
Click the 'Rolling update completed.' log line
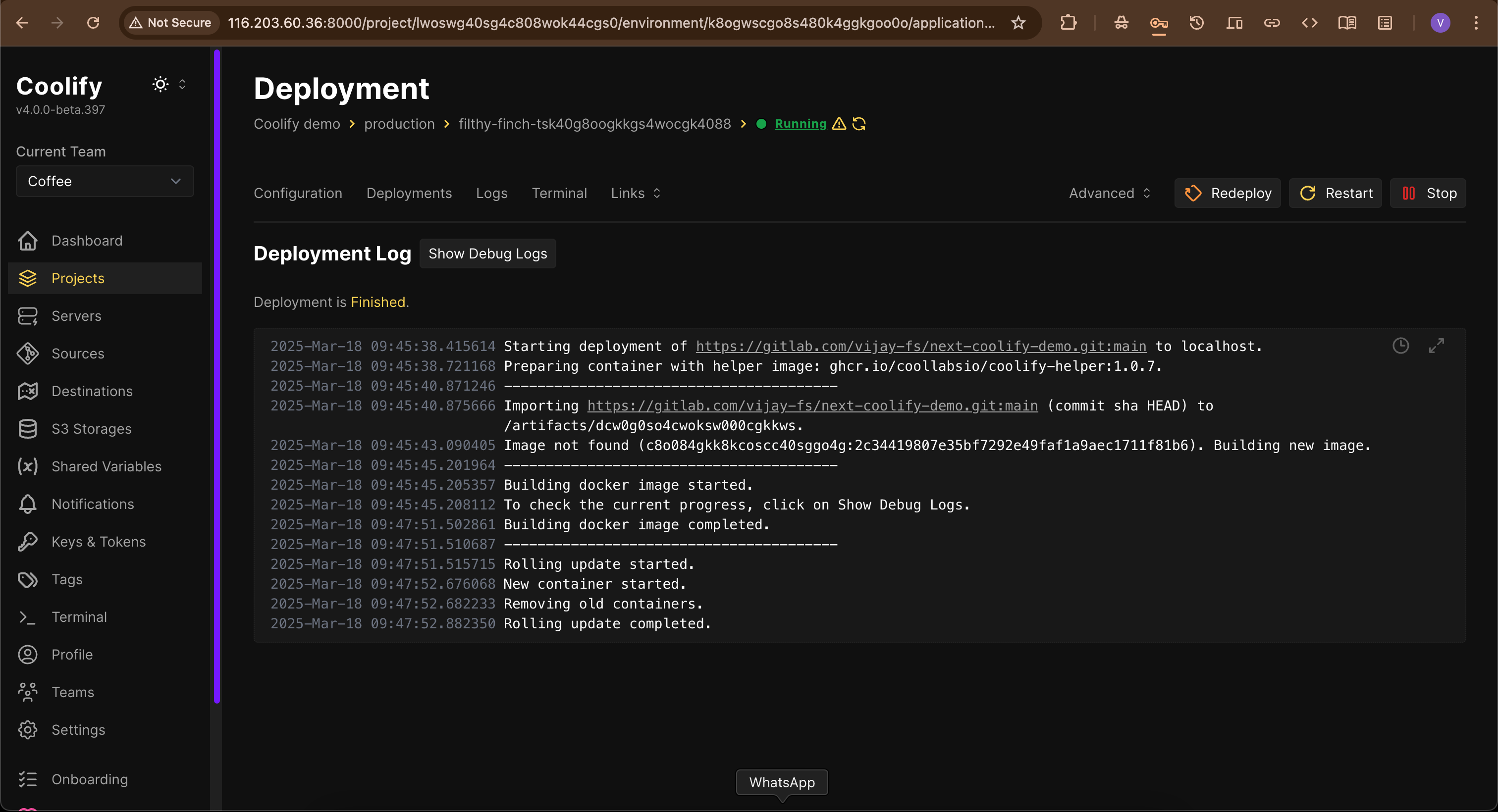(607, 624)
